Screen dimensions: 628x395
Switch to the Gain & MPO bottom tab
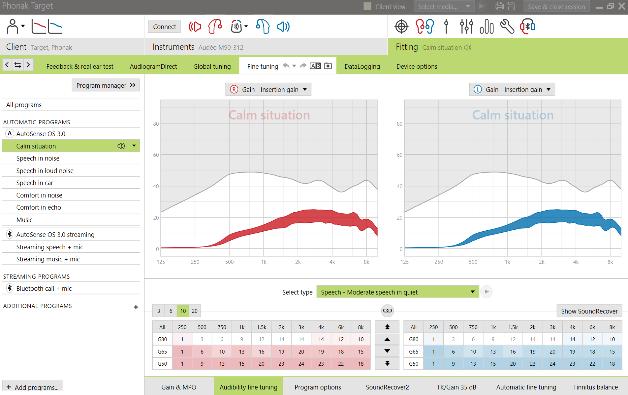pos(179,387)
